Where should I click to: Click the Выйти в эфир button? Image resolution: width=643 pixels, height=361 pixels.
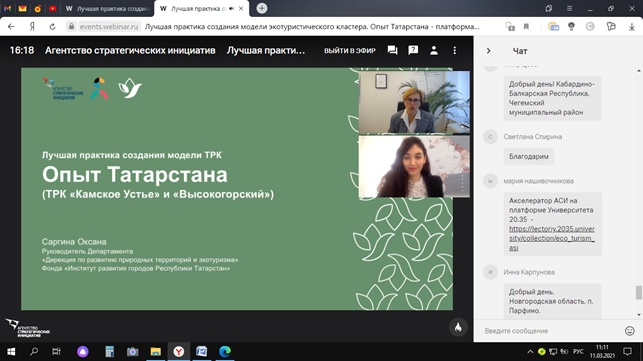pos(349,50)
